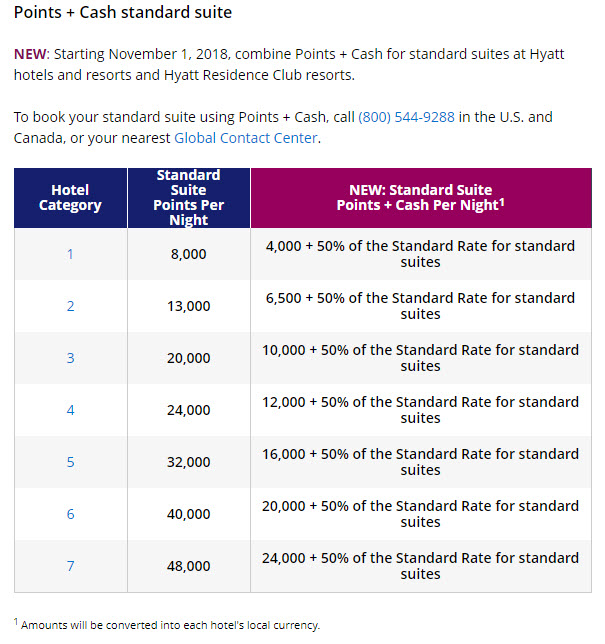
Task: Select the 20,000 points per night cell
Action: (189, 358)
